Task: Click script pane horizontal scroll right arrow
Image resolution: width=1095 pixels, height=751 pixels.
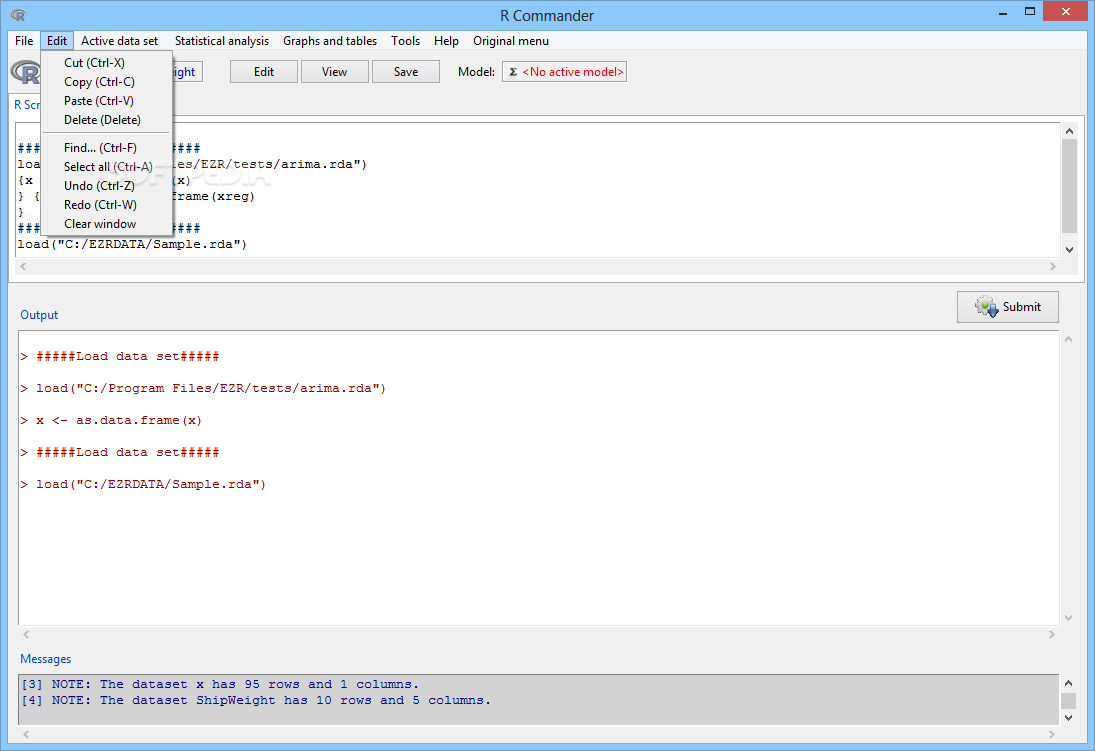Action: (1053, 266)
